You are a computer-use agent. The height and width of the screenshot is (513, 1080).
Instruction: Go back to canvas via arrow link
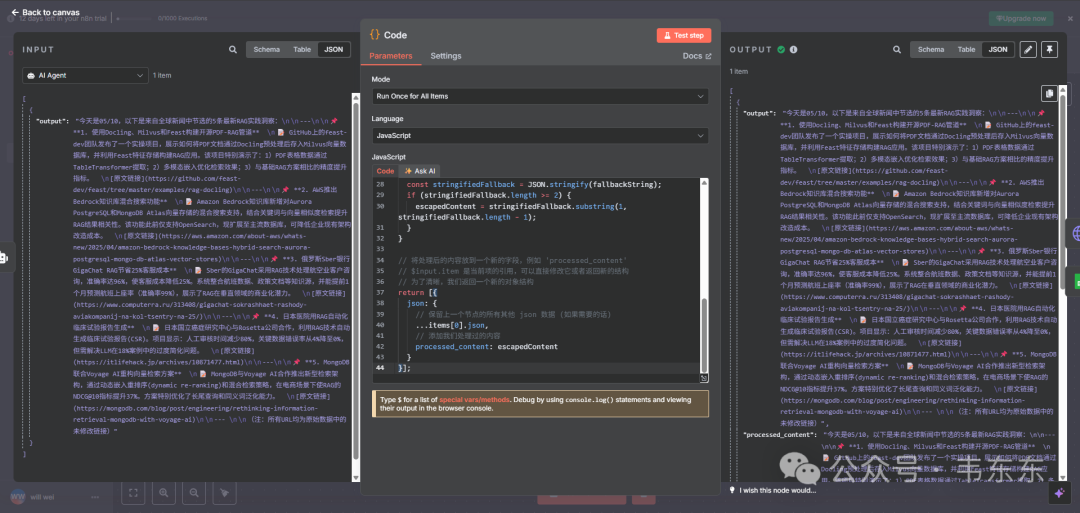(45, 12)
